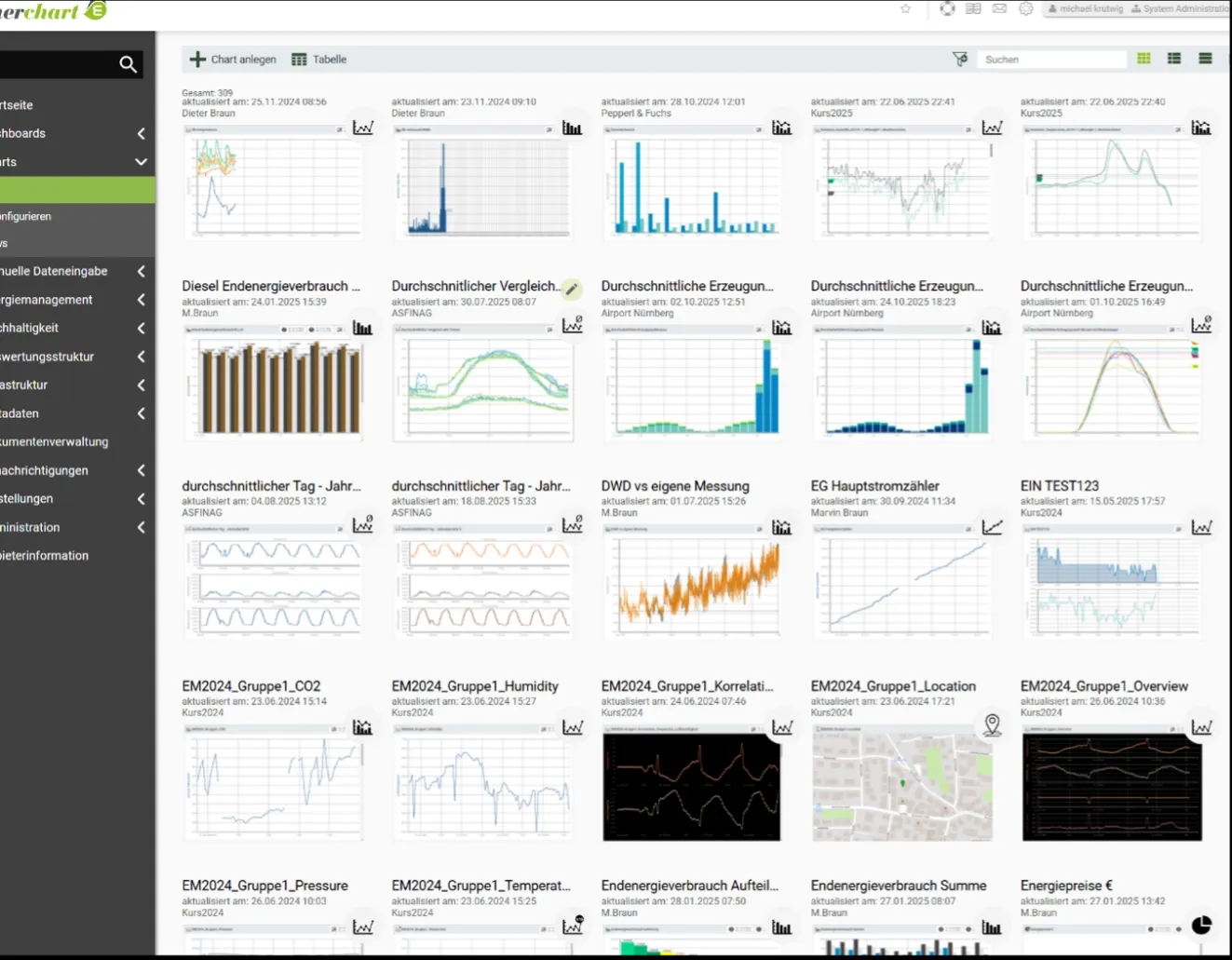Open the DWD vs eigene Messung thumbnail
This screenshot has height=960, width=1232.
click(x=692, y=583)
